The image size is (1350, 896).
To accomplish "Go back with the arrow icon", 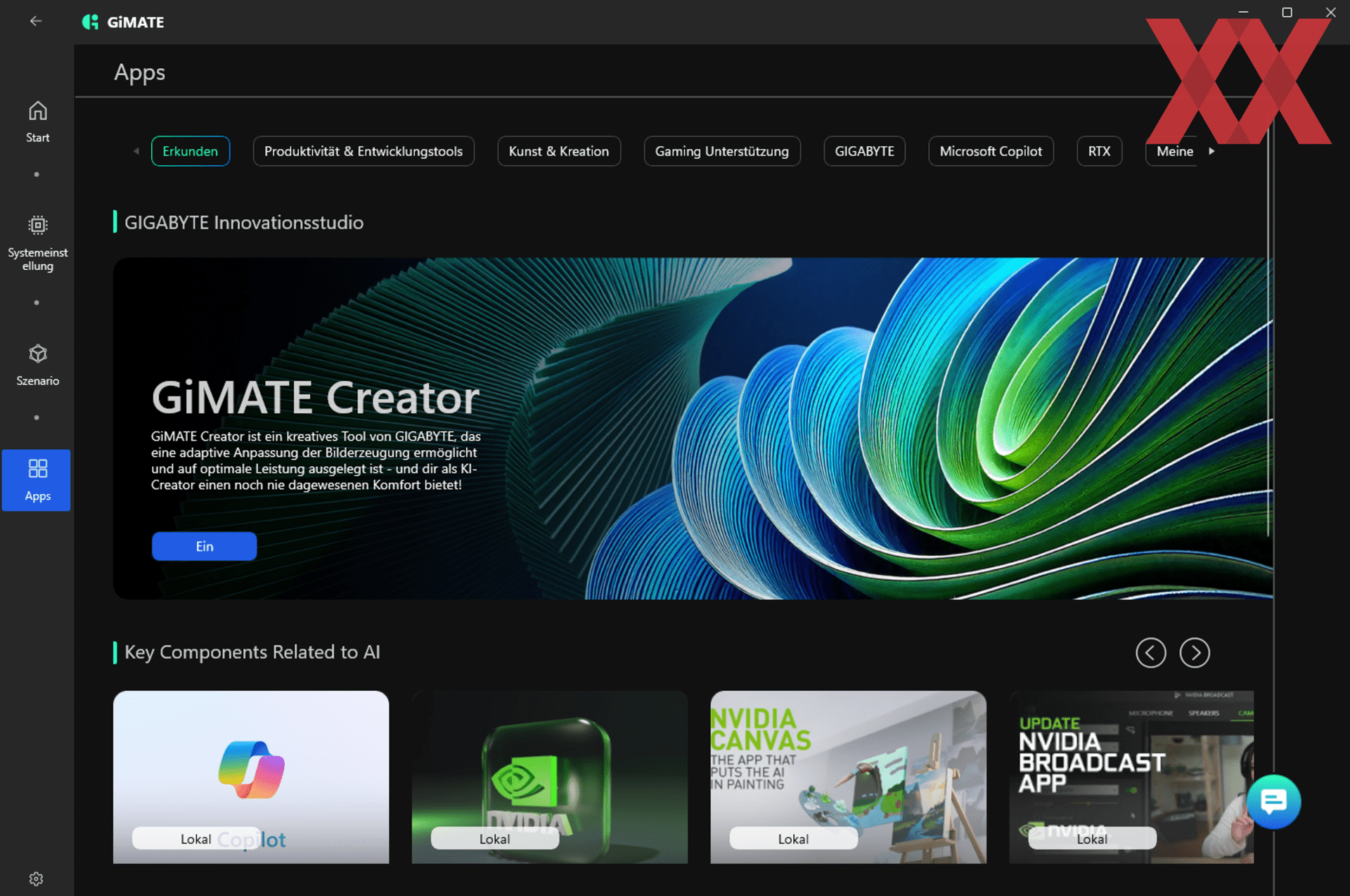I will pyautogui.click(x=36, y=21).
